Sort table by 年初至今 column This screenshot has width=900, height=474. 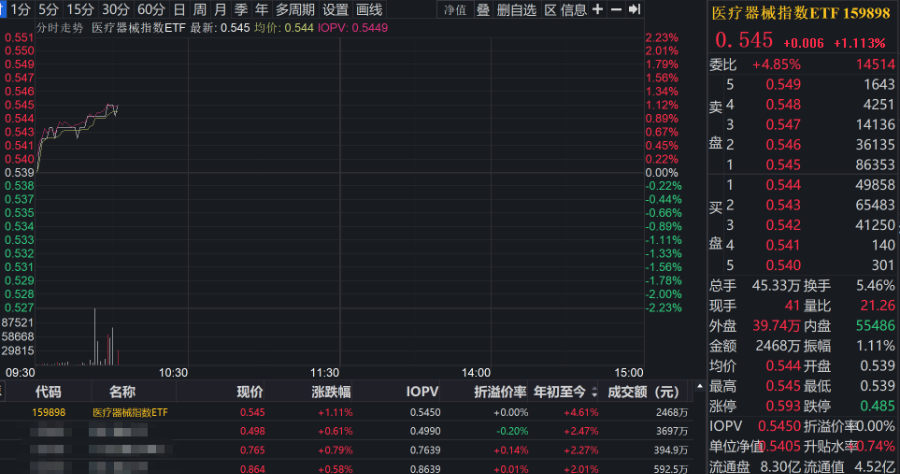tap(566, 392)
